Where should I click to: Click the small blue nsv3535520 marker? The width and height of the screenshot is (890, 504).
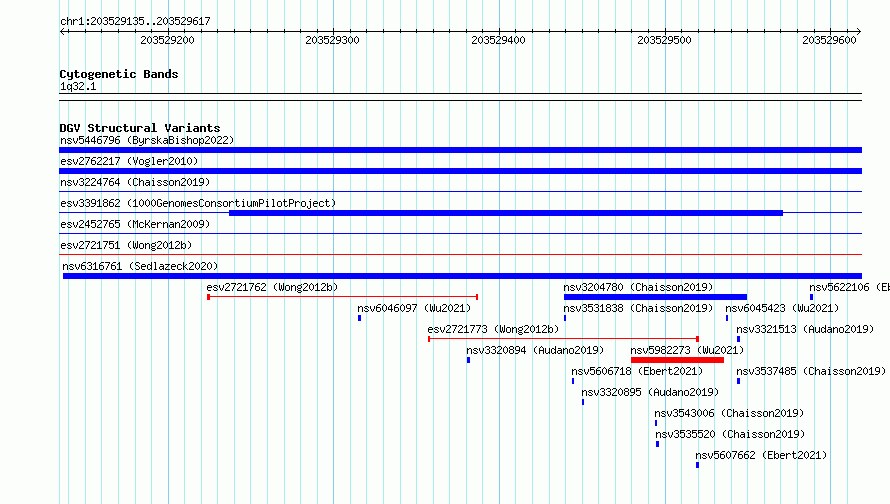click(658, 444)
